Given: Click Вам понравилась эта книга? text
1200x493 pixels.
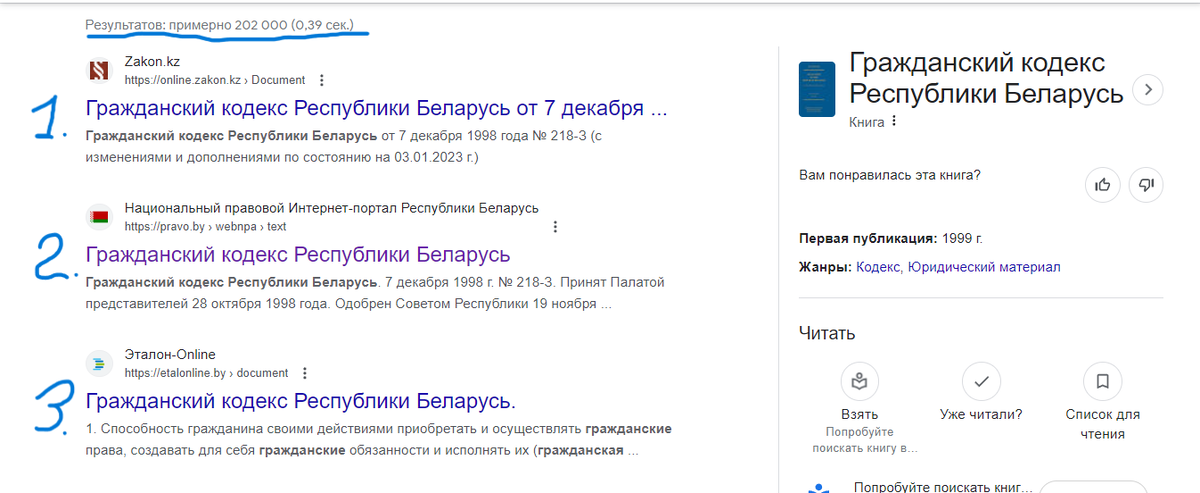Looking at the screenshot, I should tap(890, 175).
